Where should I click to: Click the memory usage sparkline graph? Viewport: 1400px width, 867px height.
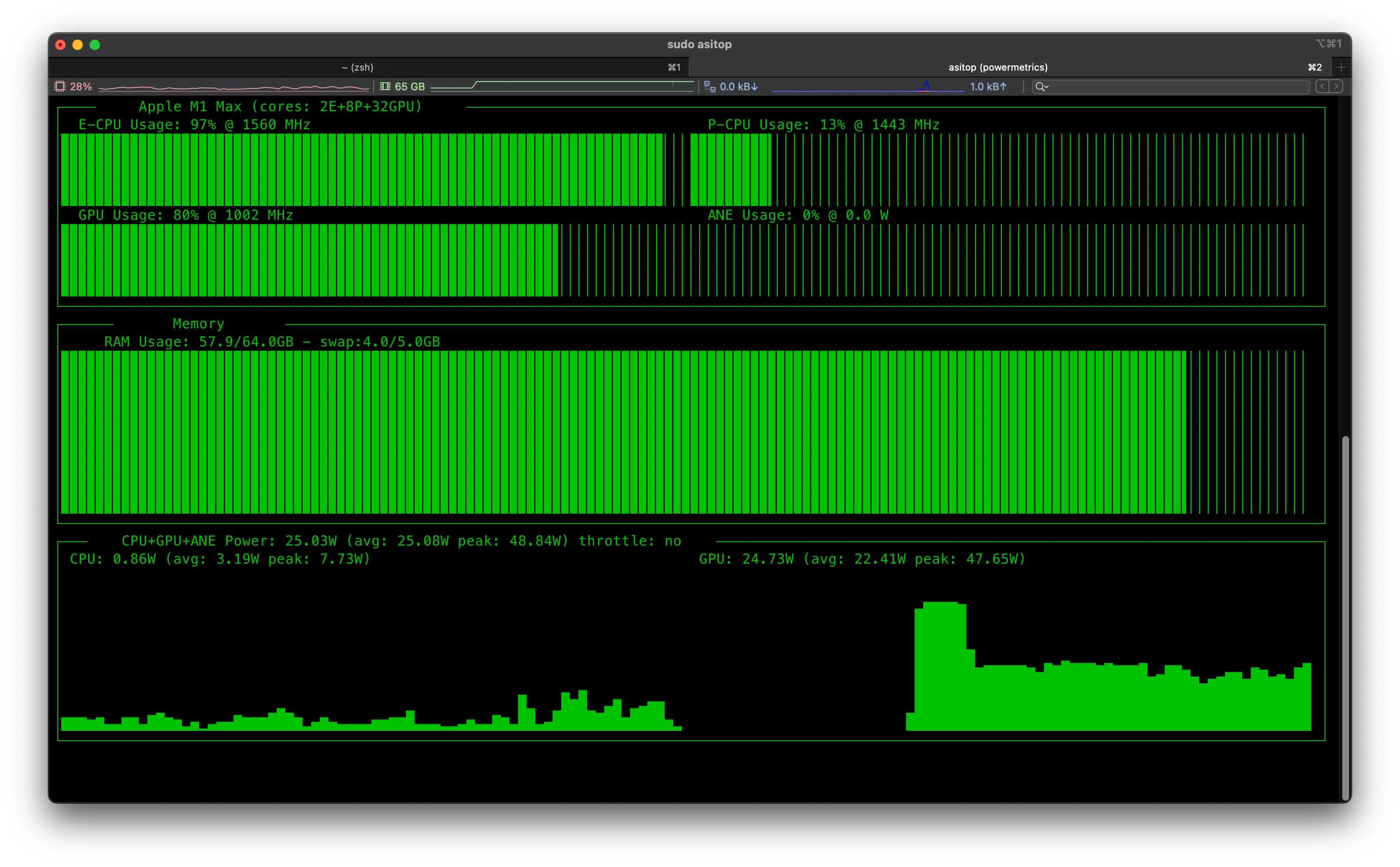pos(562,87)
